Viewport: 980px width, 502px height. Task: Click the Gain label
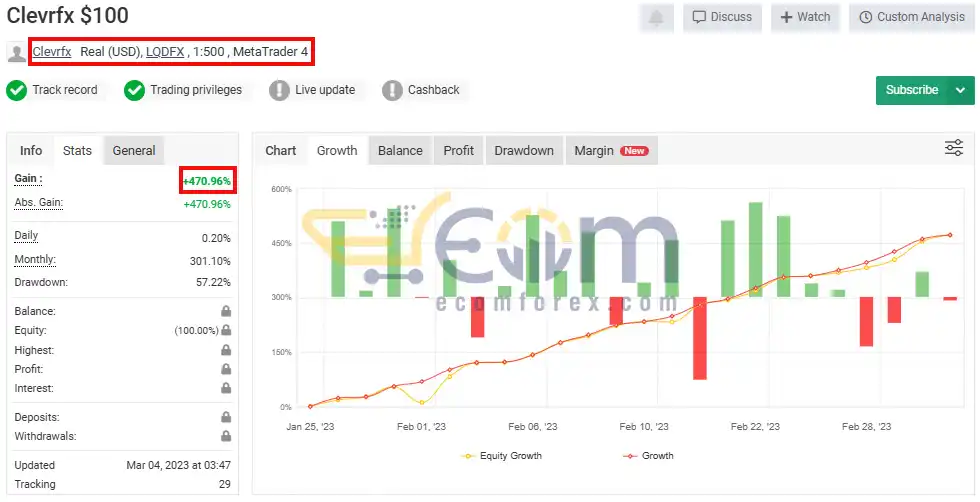click(28, 179)
